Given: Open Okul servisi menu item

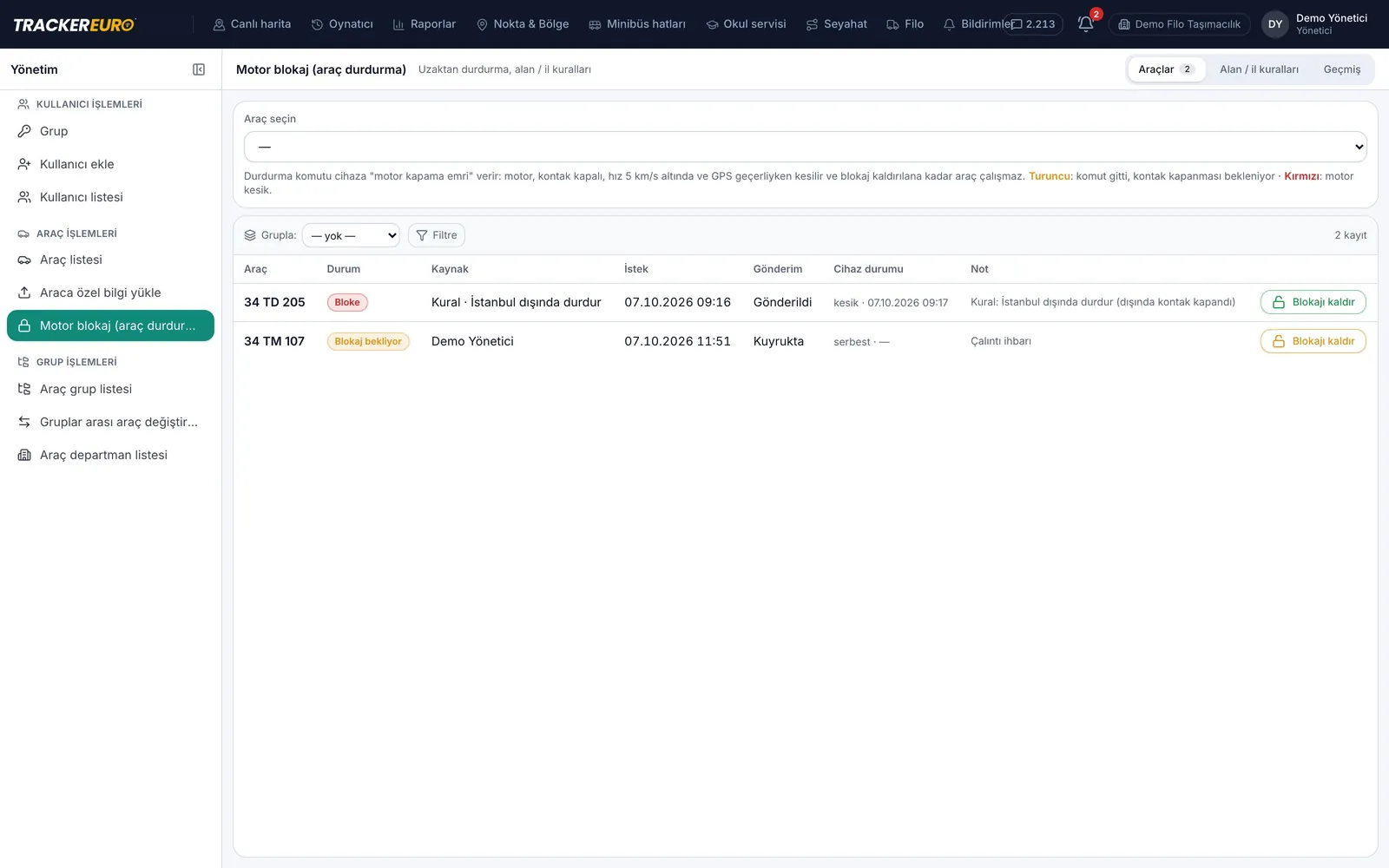Looking at the screenshot, I should point(746,24).
